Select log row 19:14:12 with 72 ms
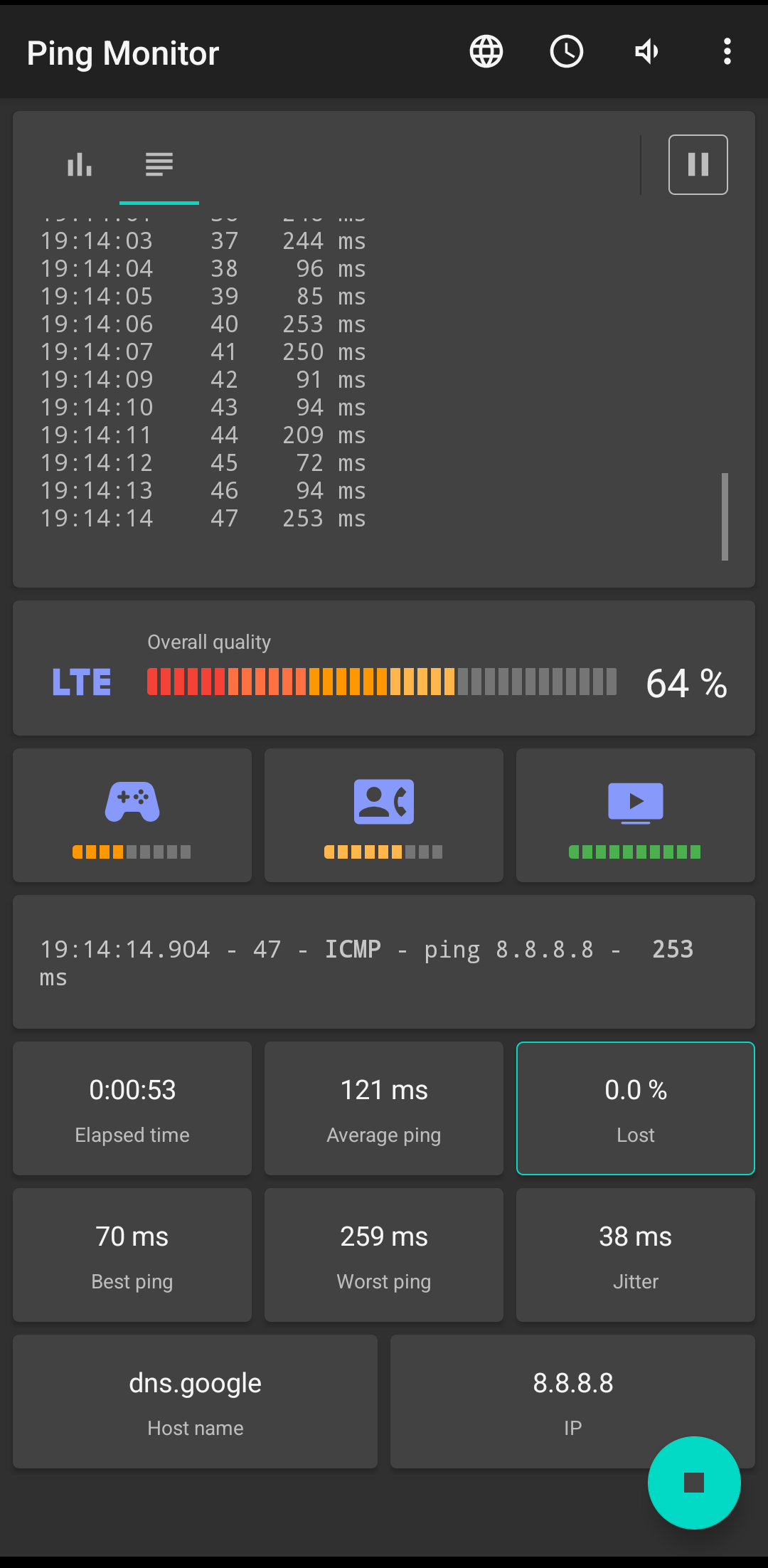The image size is (768, 1568). click(x=203, y=463)
